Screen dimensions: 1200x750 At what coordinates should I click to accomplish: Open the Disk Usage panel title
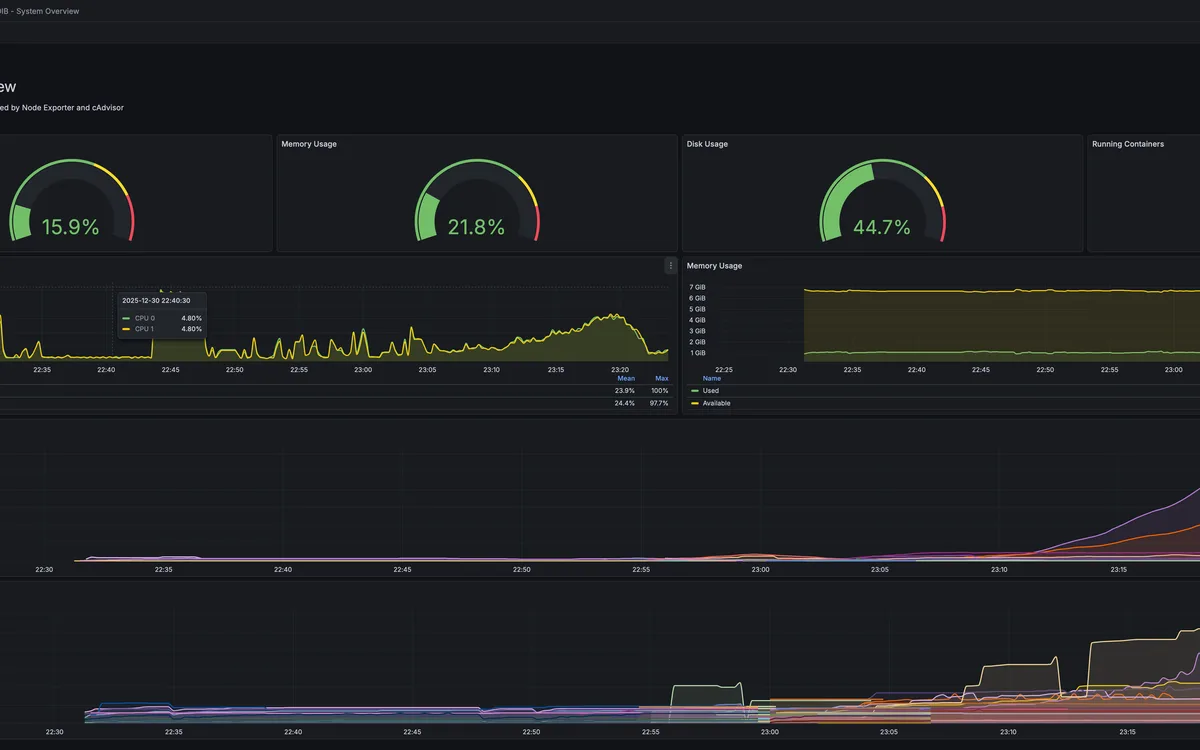coord(707,144)
